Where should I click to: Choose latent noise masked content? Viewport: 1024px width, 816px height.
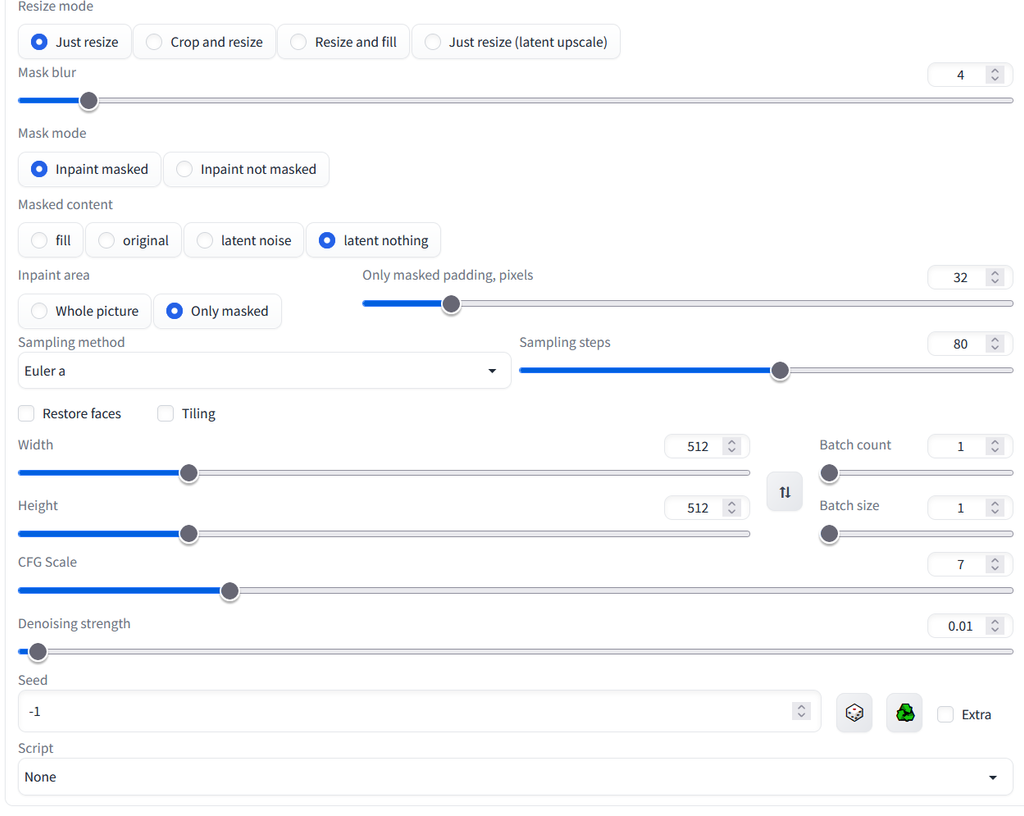click(245, 240)
